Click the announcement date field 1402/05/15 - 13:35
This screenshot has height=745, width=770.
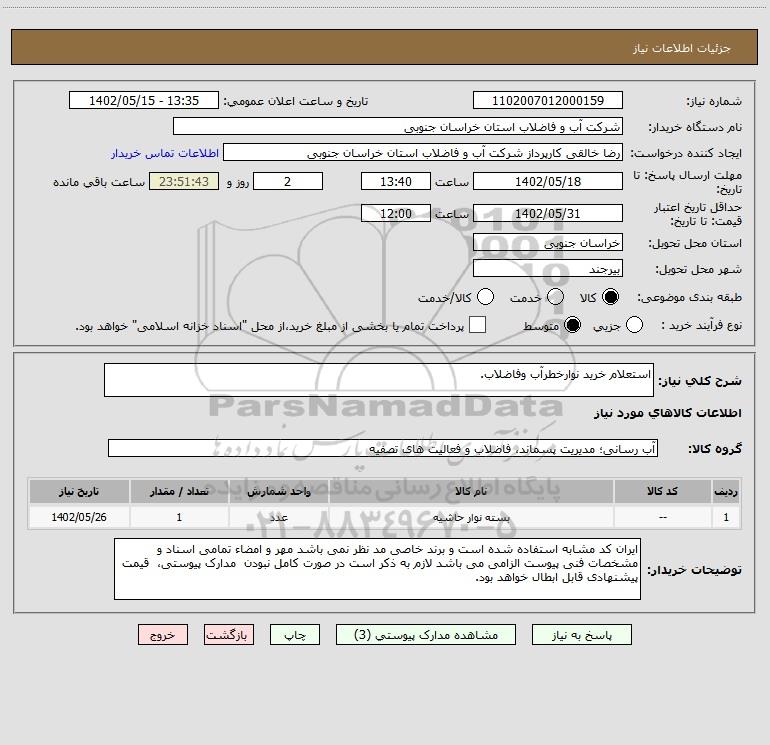pos(144,100)
